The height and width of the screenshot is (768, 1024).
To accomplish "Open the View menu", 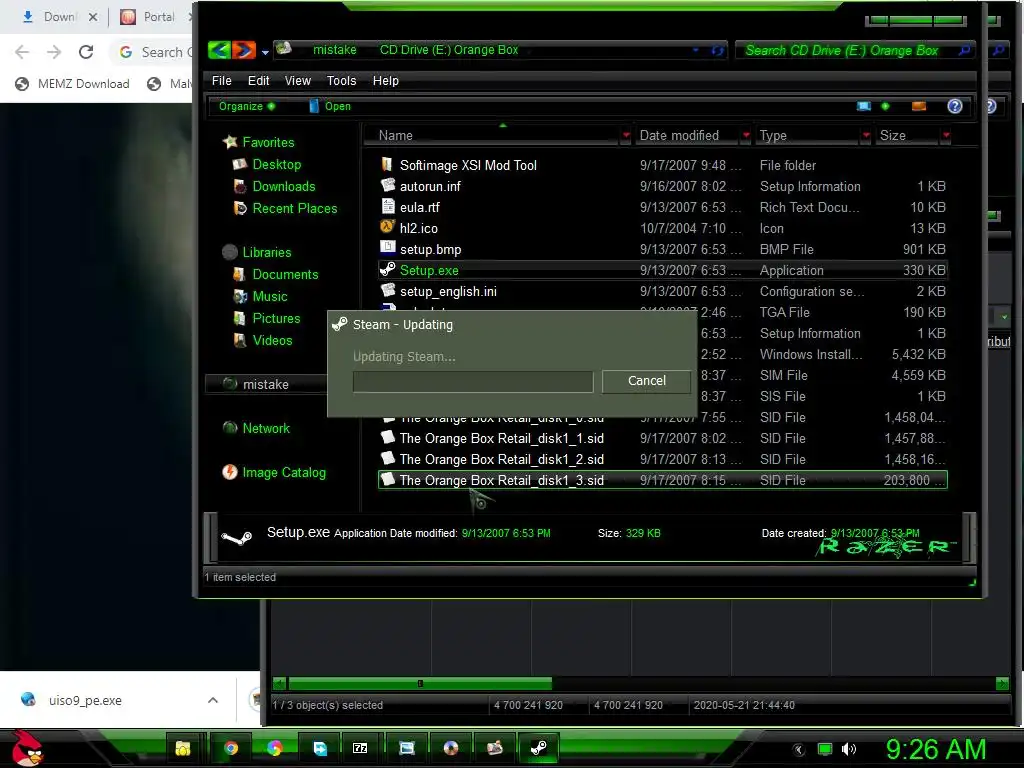I will 297,80.
